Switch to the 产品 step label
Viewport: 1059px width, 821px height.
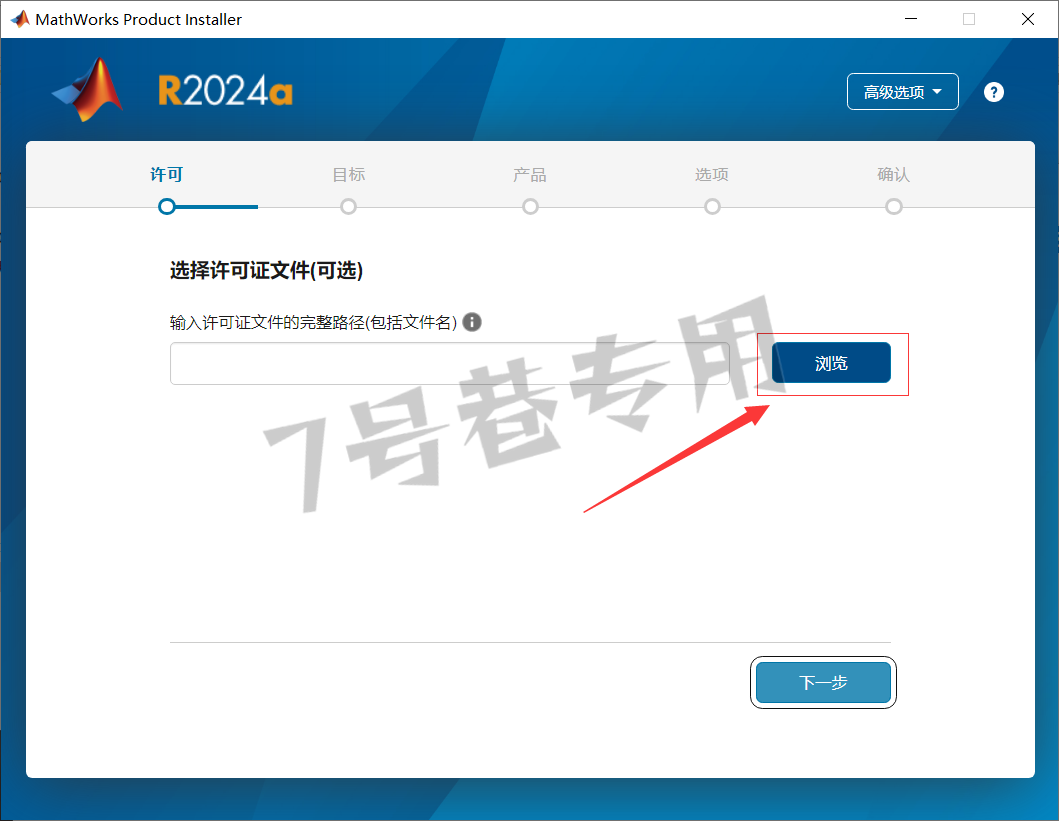click(530, 175)
